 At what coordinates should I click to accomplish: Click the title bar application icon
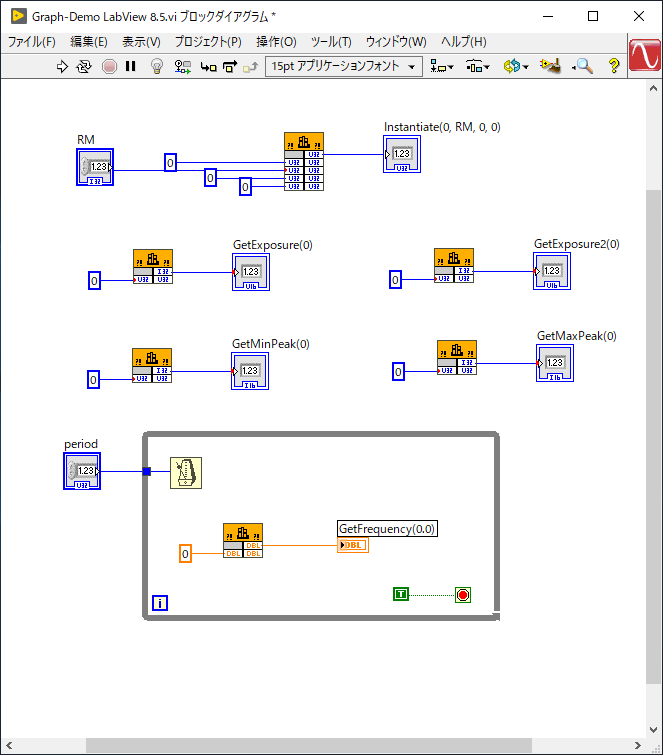(x=18, y=16)
